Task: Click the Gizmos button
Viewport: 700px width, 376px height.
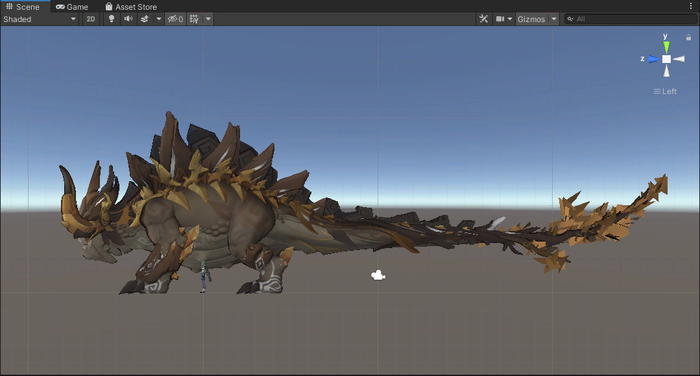Action: coord(531,19)
